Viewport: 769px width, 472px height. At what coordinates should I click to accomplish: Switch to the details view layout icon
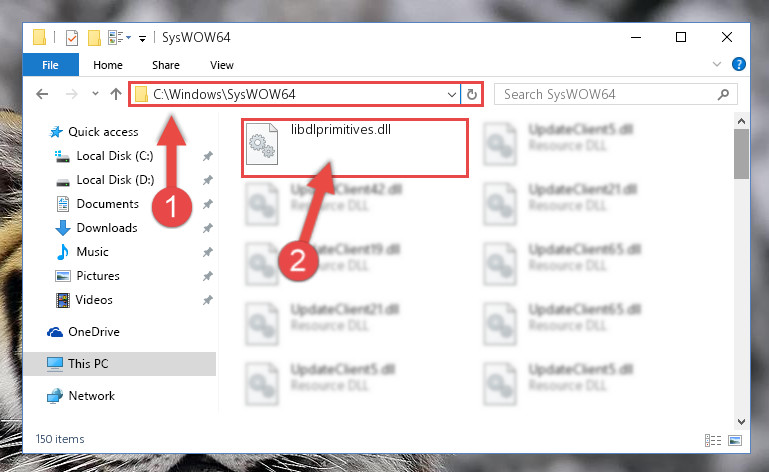(713, 440)
